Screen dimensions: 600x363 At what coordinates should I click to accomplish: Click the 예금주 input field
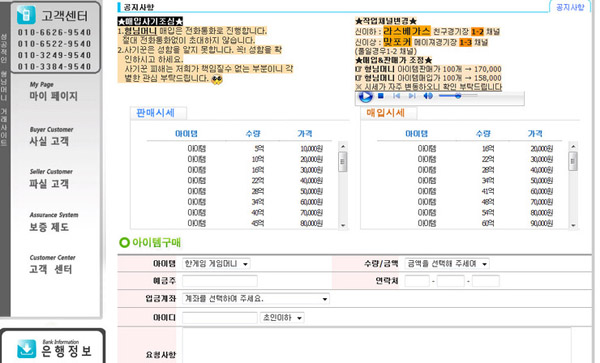coord(220,281)
